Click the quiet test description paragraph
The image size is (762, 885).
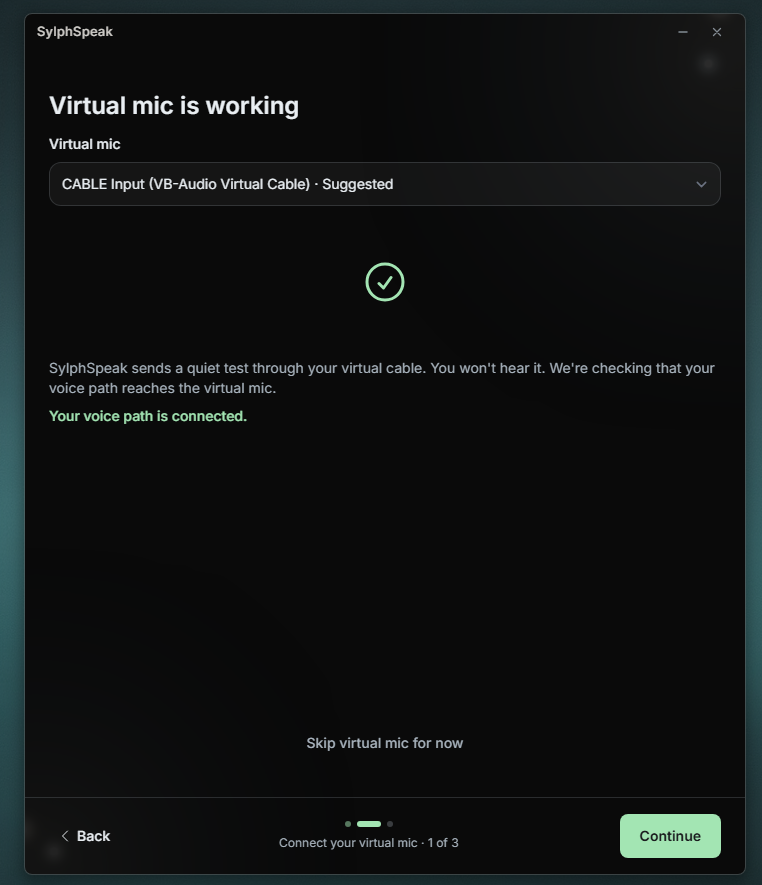[x=382, y=378]
